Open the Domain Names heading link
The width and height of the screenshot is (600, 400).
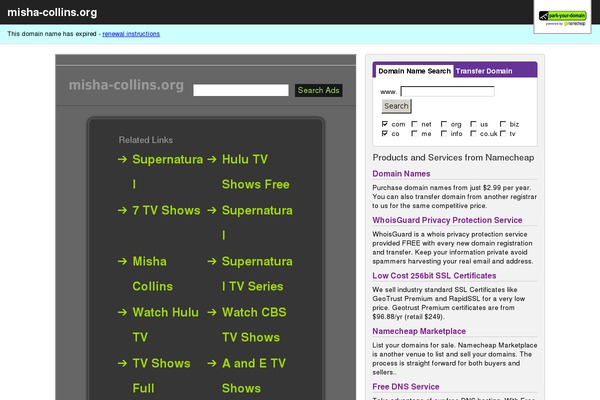coord(401,174)
